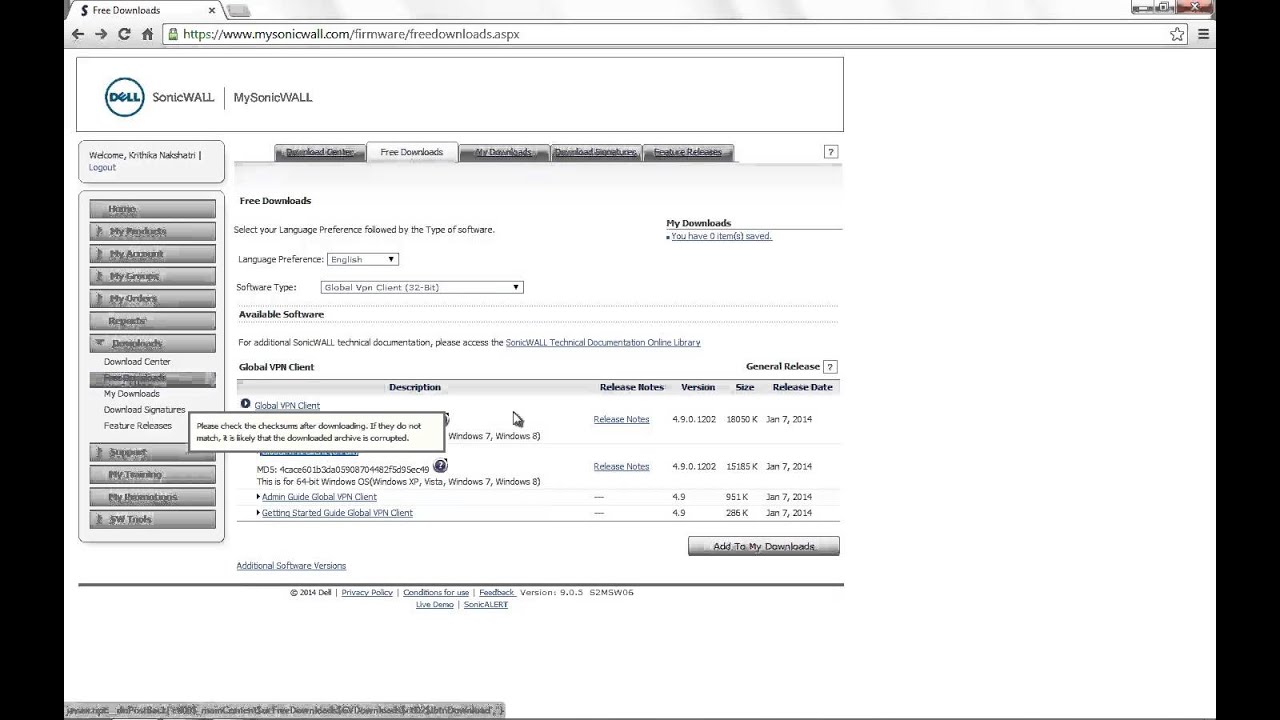
Task: Switch to My Downloads tab
Action: 503,152
